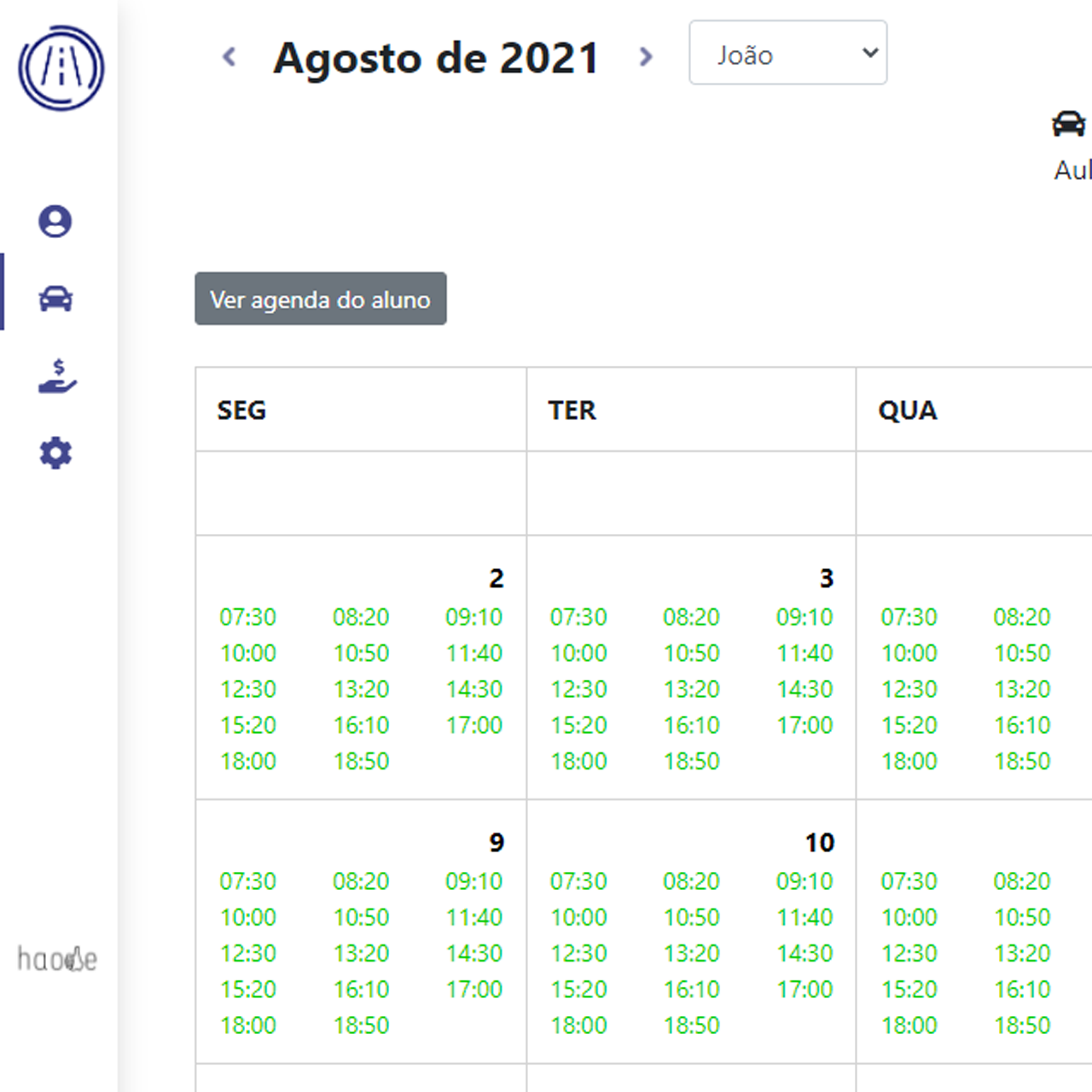Open the user profile sidebar icon
This screenshot has height=1092, width=1092.
coord(55,222)
